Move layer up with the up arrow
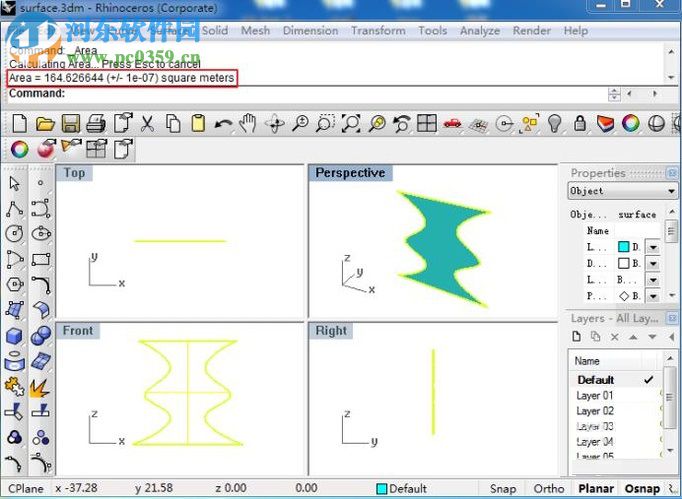The width and height of the screenshot is (682, 499). click(x=633, y=337)
